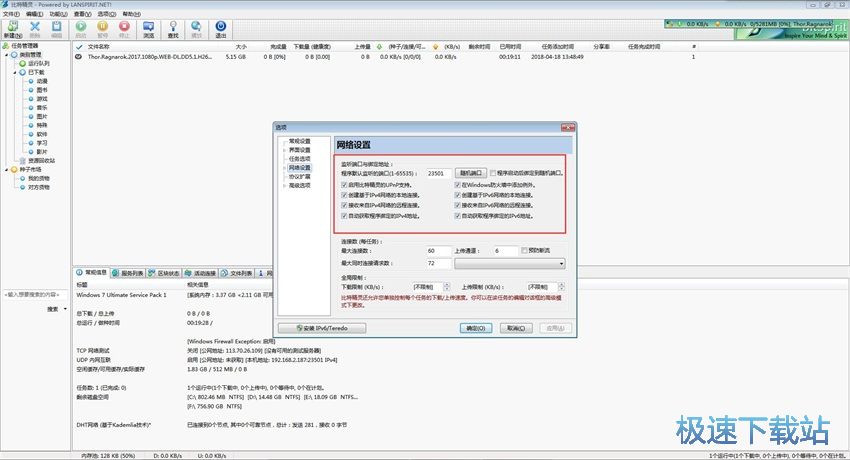Open the 编辑 menu

point(34,14)
